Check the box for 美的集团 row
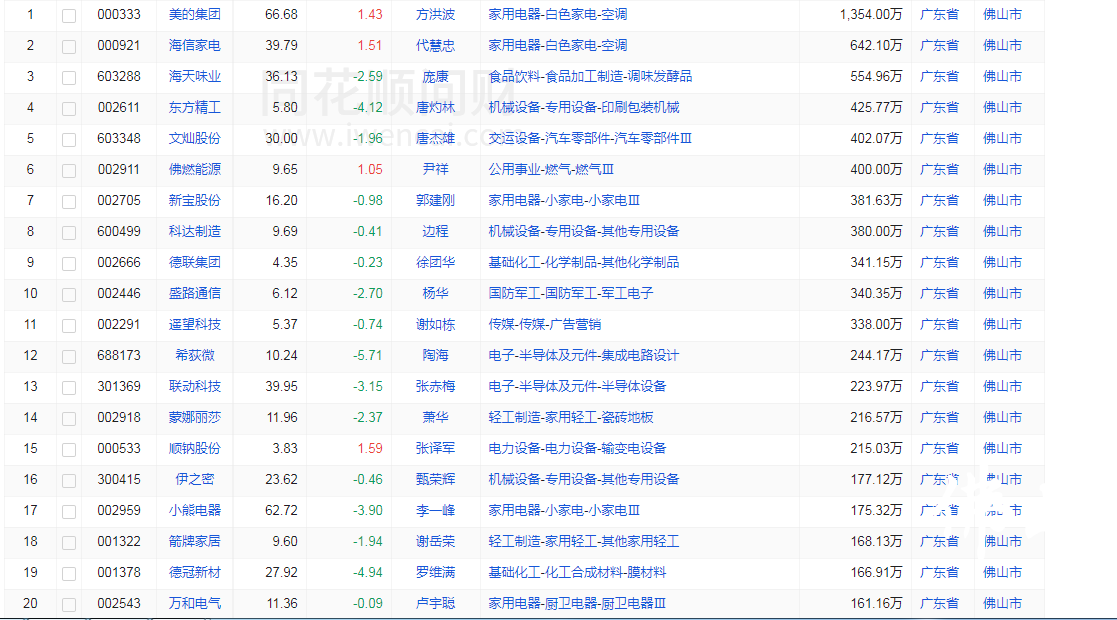 click(x=69, y=16)
